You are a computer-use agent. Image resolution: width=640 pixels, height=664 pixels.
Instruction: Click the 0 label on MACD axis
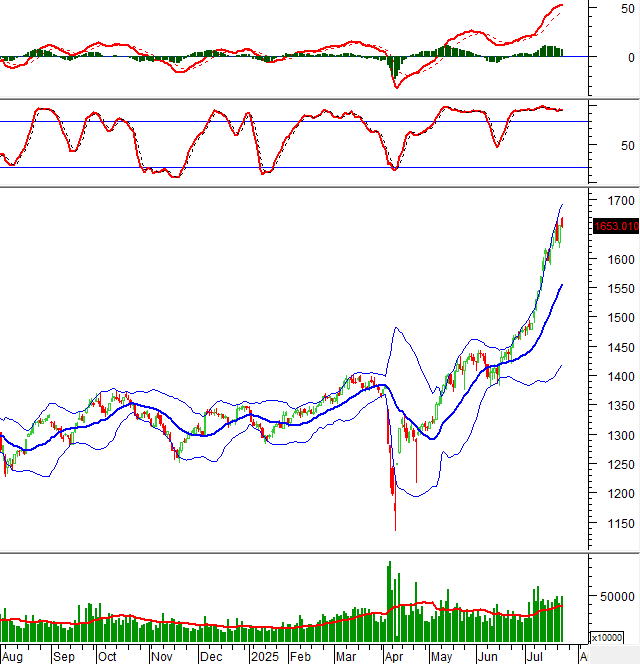(x=631, y=58)
